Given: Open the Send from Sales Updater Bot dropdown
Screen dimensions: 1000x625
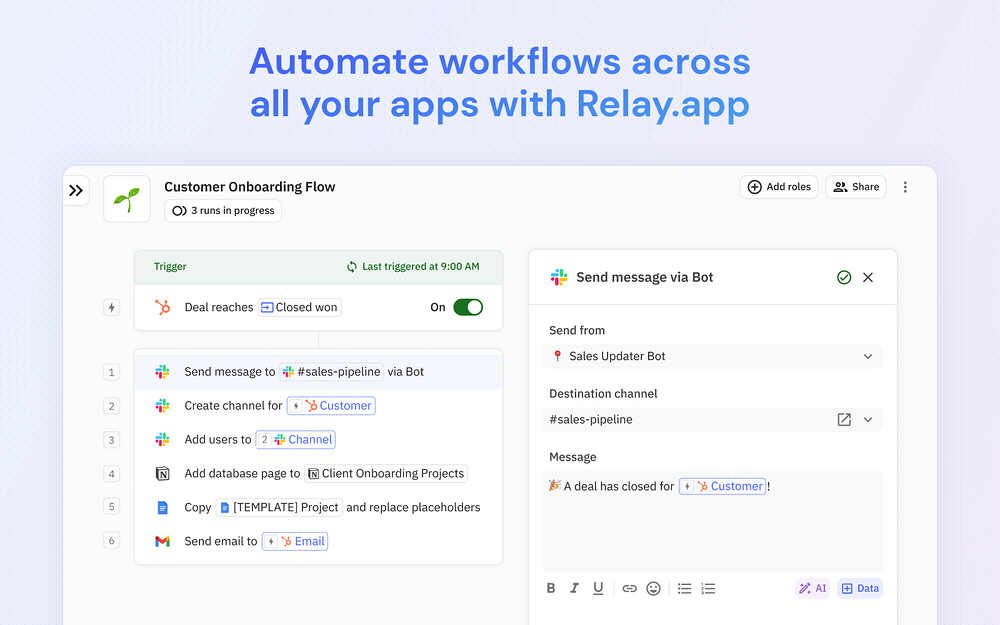Looking at the screenshot, I should (712, 357).
